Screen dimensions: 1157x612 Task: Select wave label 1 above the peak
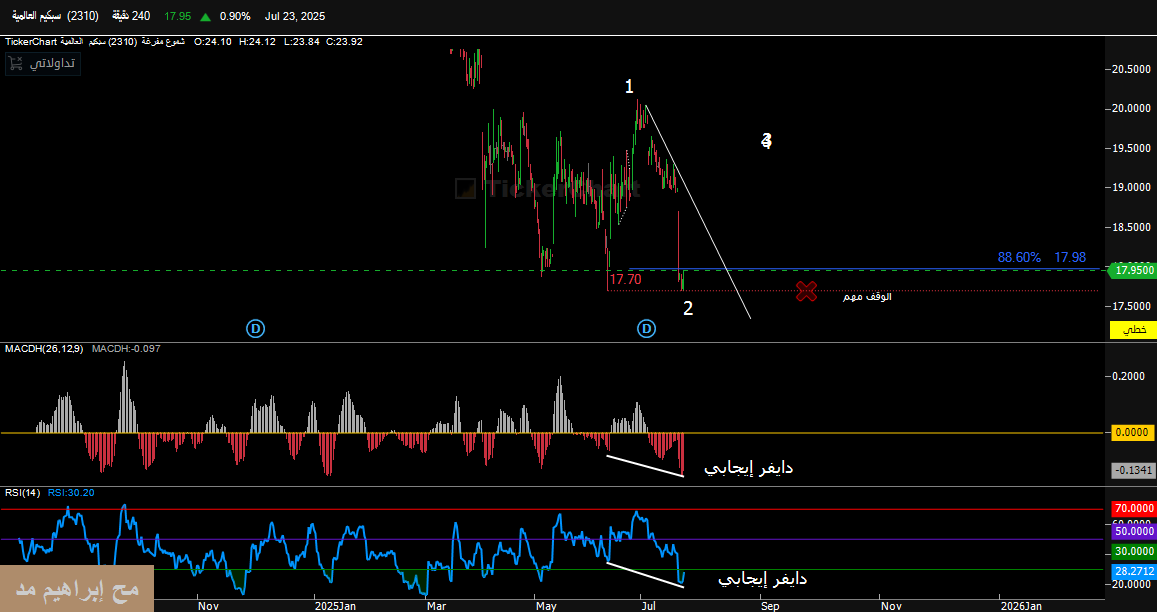629,87
